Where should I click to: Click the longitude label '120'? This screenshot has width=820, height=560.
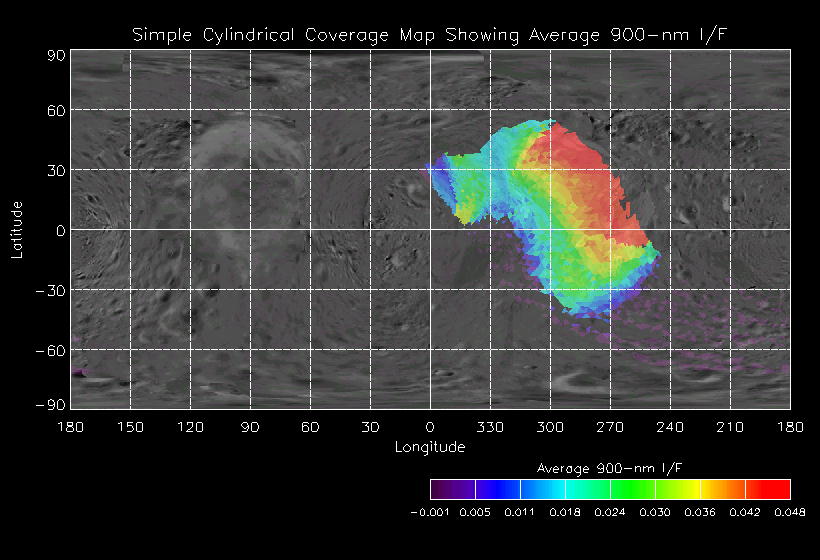point(190,427)
